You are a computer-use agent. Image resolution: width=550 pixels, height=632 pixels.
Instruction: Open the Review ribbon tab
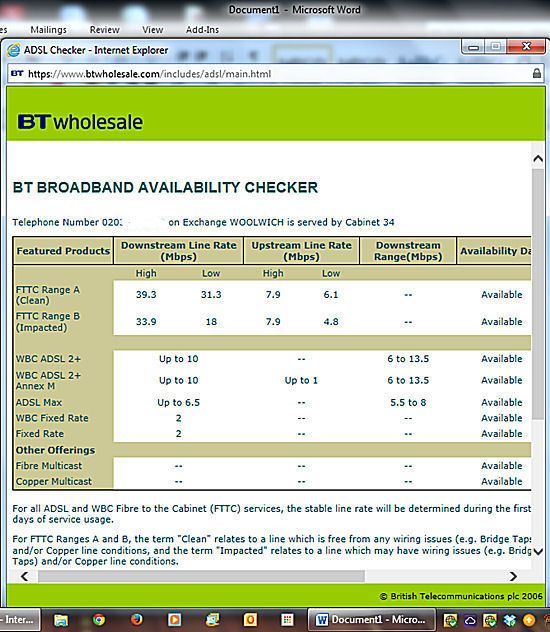[x=104, y=30]
